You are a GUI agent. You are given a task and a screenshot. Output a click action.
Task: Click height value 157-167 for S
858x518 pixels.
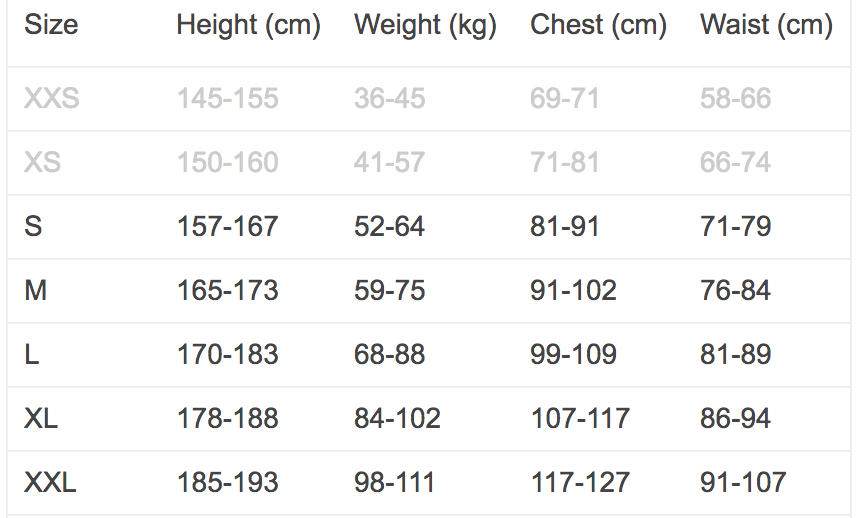click(228, 227)
